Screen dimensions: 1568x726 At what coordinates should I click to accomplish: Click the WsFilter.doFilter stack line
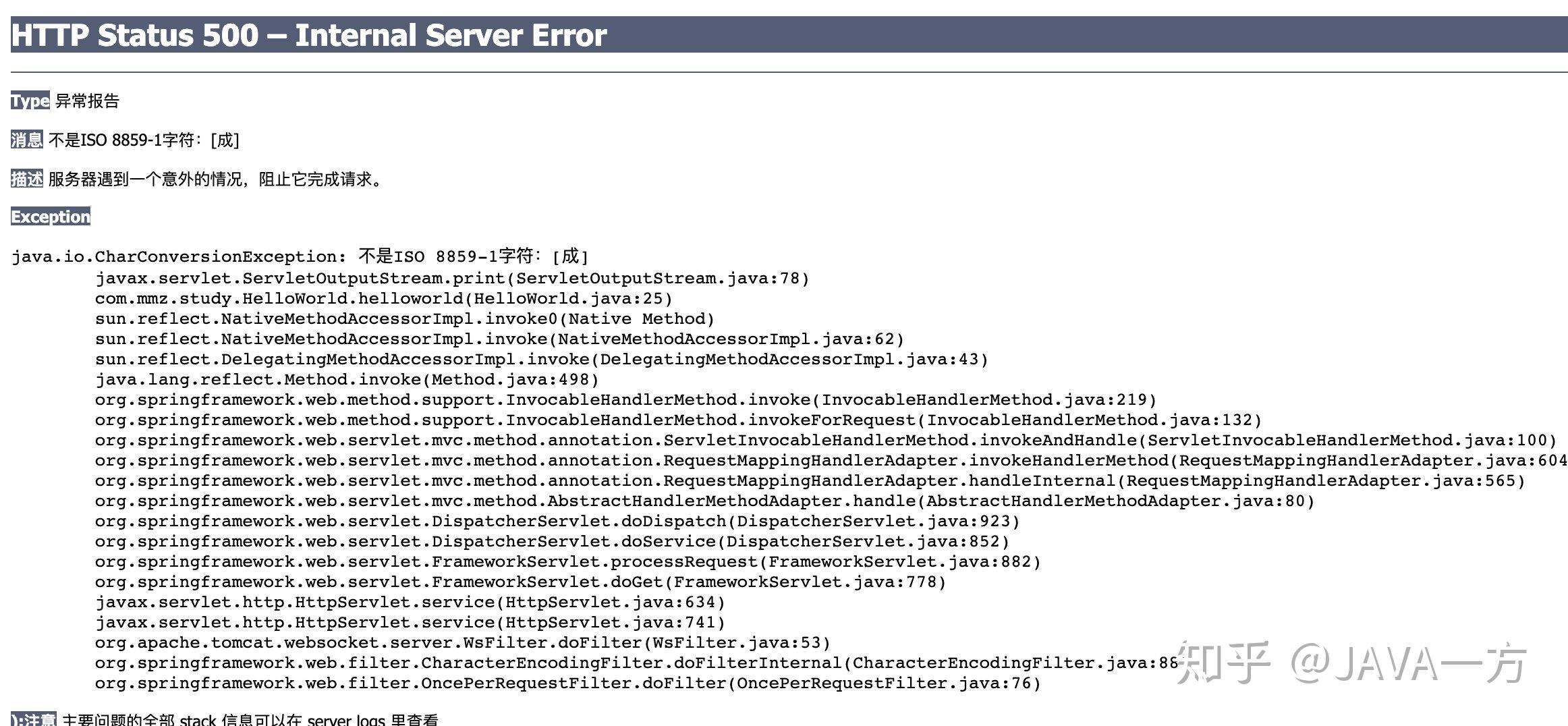click(463, 642)
